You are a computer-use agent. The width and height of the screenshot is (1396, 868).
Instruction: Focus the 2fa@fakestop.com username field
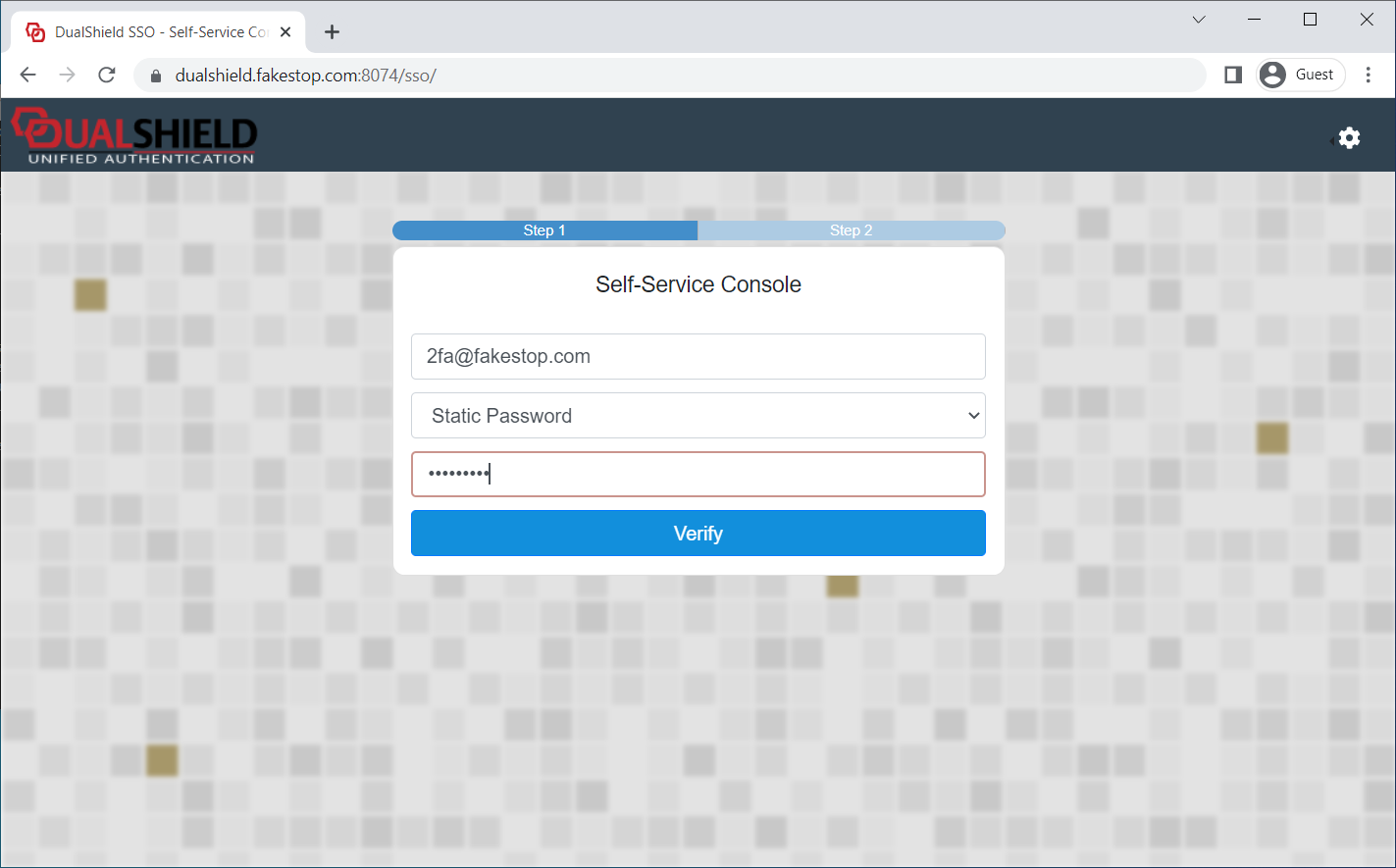(698, 356)
